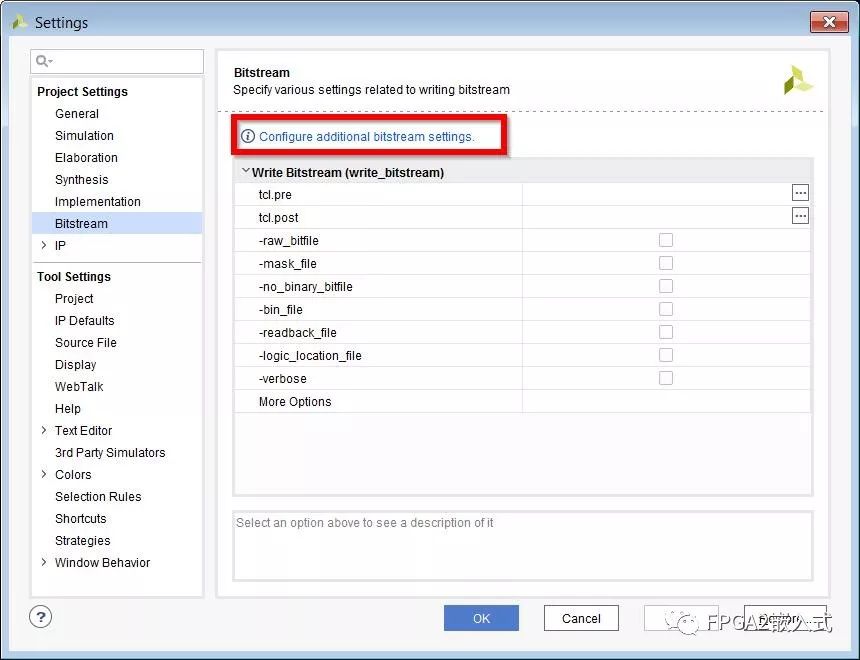The width and height of the screenshot is (860, 660).
Task: Go to Selection Rules settings
Action: (98, 496)
